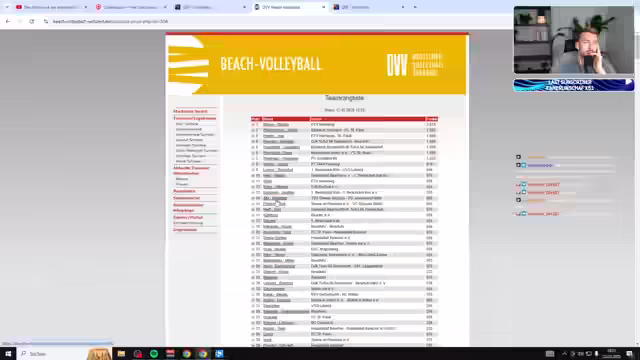Show hidden system tray icons
This screenshot has height=360, width=640.
[564, 353]
